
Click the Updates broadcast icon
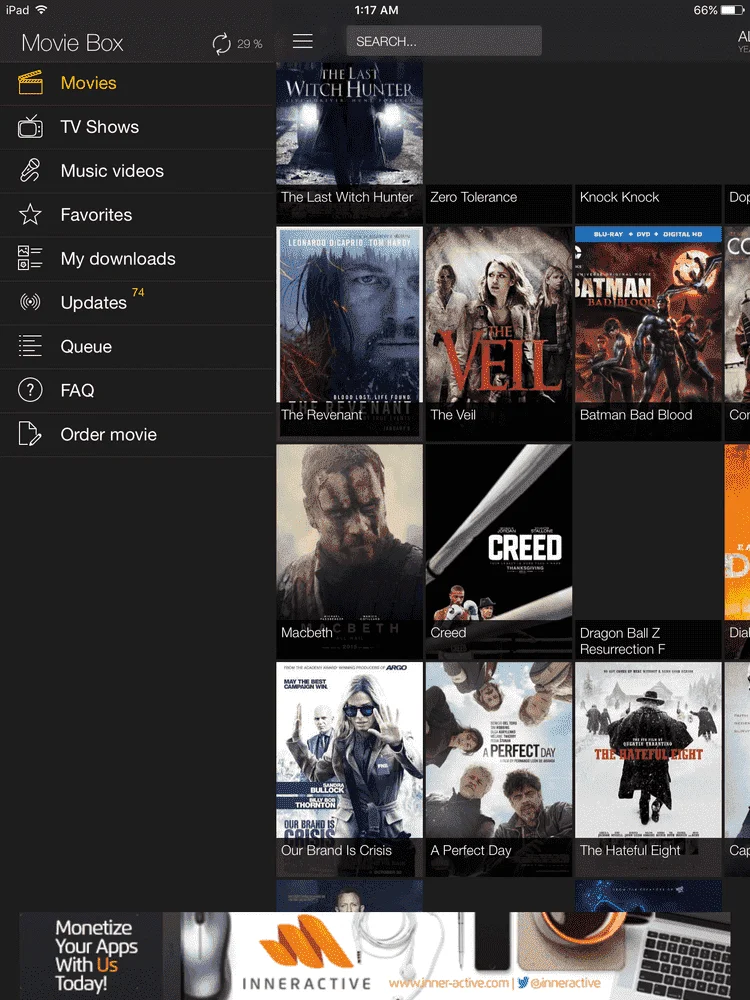pos(30,302)
